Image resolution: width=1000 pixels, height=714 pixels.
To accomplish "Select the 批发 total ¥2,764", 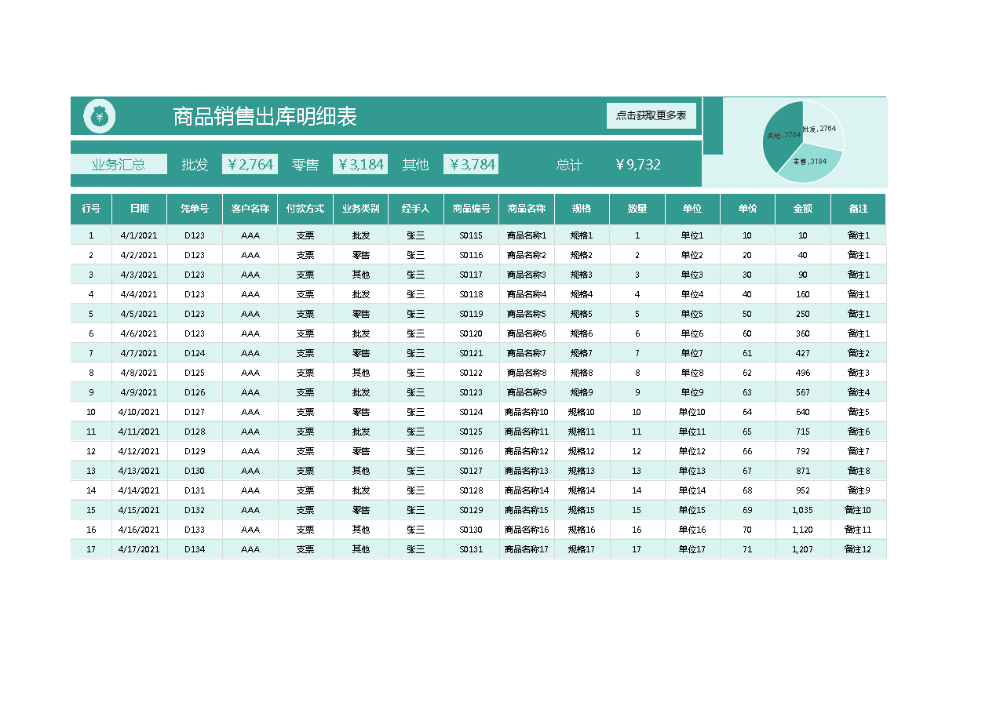I will coord(250,164).
